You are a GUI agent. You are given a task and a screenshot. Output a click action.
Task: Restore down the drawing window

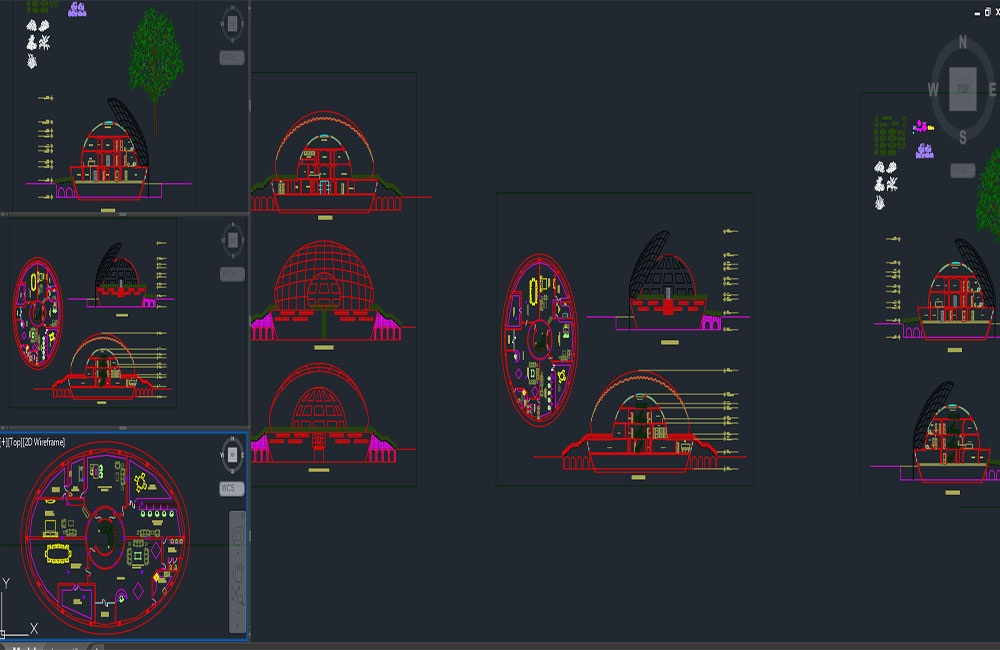click(x=987, y=12)
